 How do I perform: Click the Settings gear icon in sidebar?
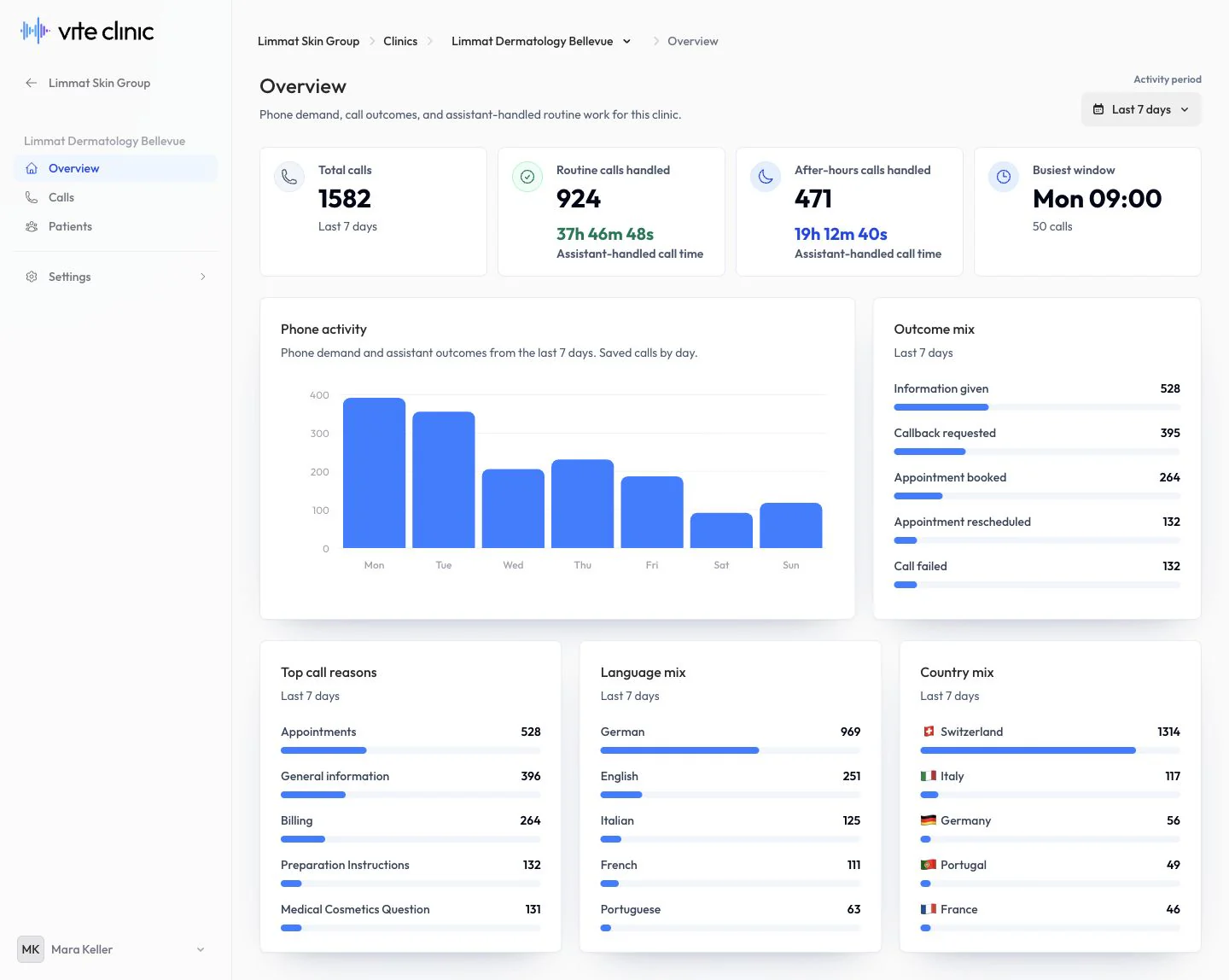coord(32,277)
